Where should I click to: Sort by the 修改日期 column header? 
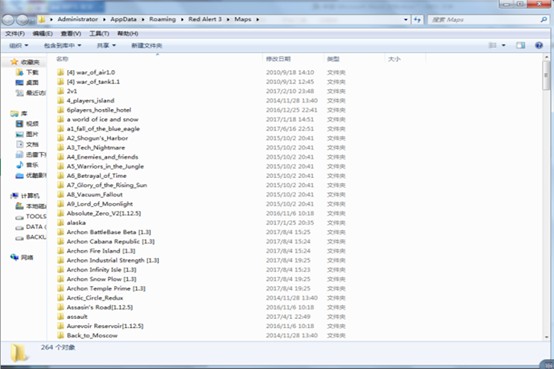click(x=278, y=59)
